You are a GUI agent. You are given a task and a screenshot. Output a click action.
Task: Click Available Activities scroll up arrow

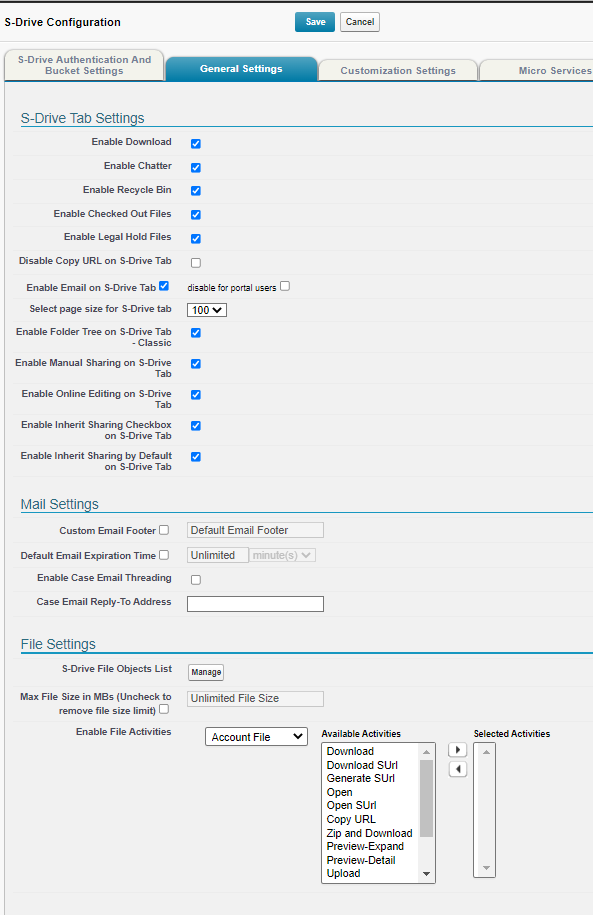coord(426,752)
